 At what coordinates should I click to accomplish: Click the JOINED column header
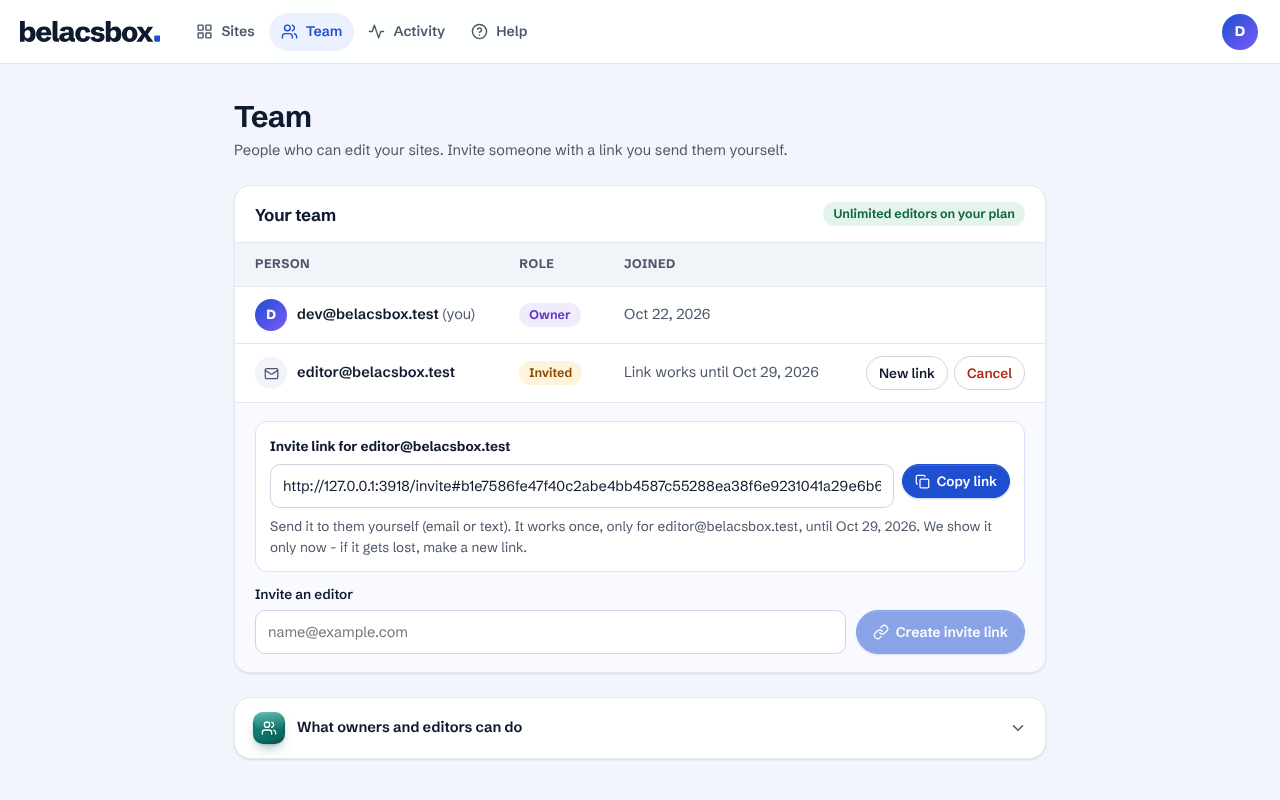650,264
